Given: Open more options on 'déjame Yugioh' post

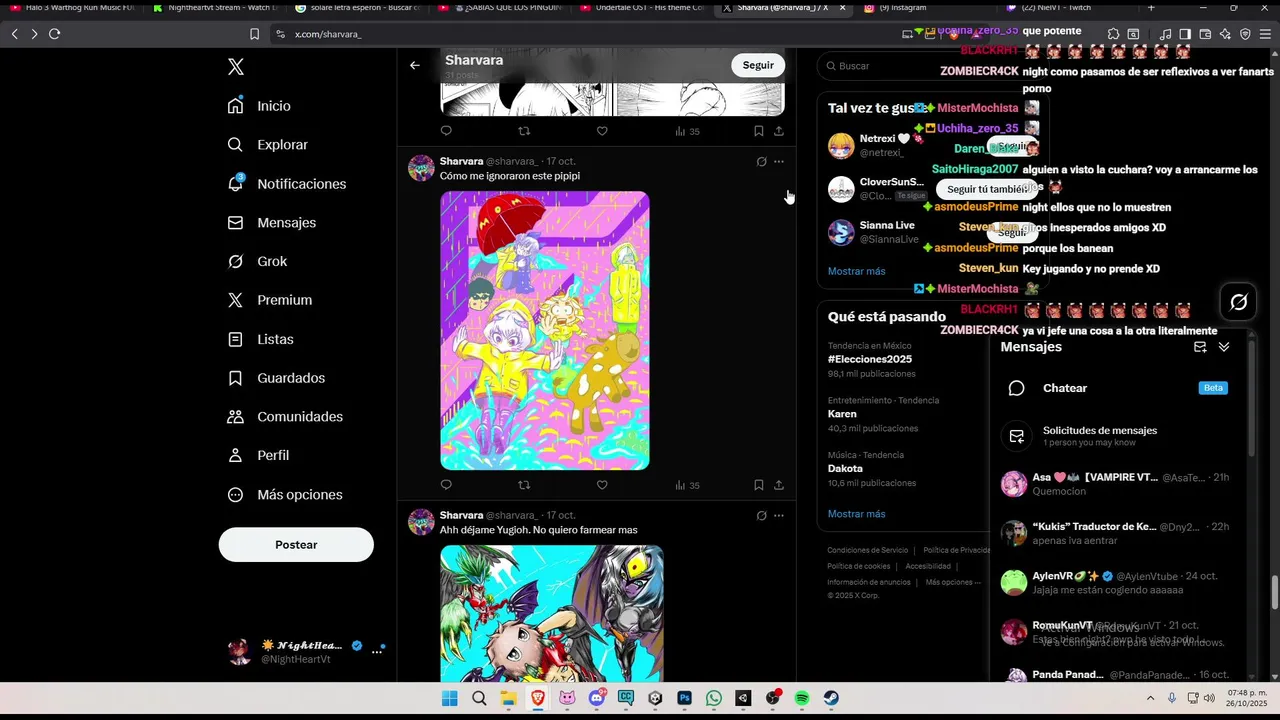Looking at the screenshot, I should point(779,516).
